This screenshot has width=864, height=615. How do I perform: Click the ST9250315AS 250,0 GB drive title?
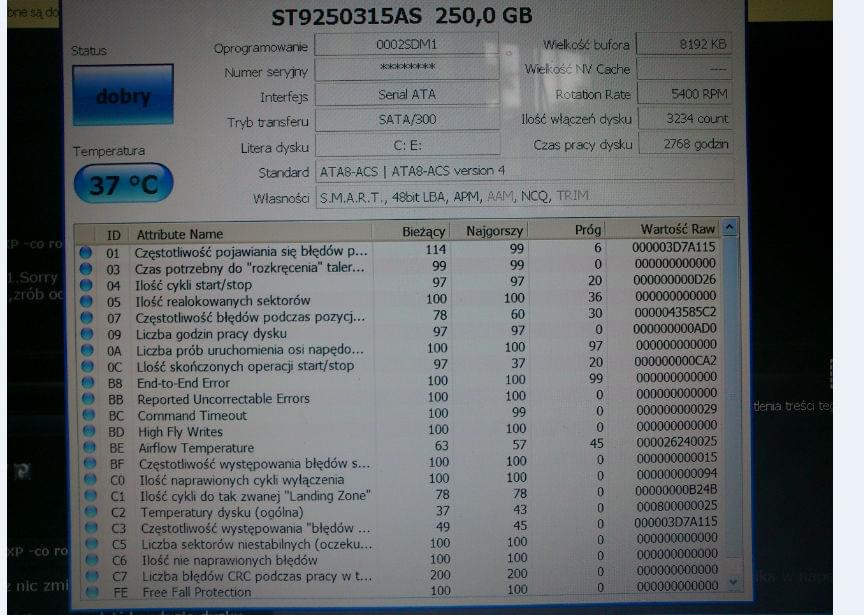[402, 16]
